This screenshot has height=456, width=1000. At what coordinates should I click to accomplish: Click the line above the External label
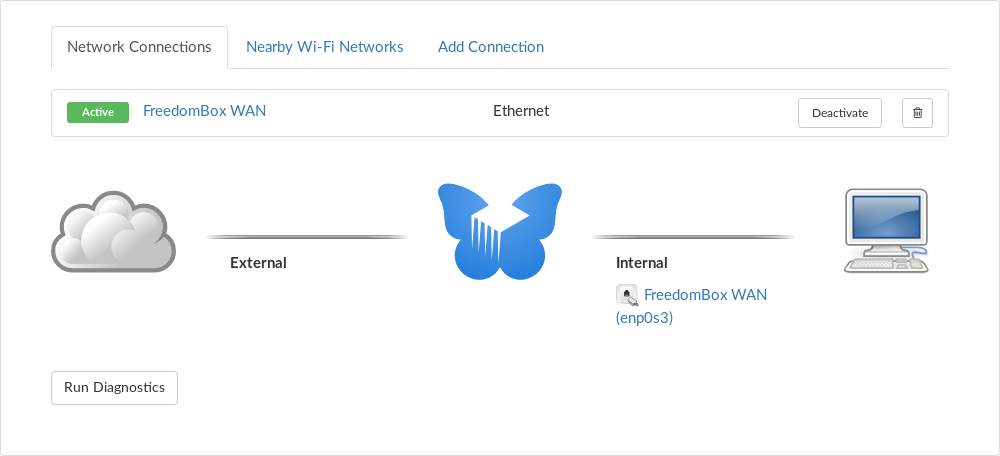[307, 237]
